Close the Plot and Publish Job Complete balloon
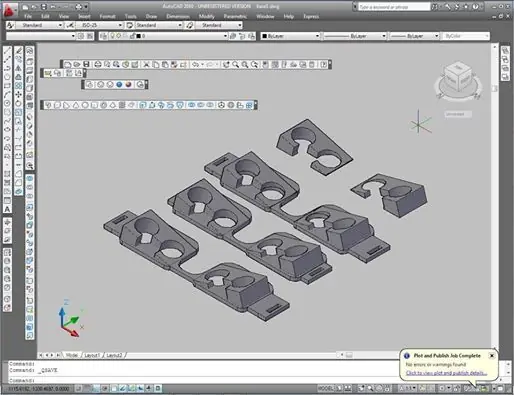This screenshot has height=395, width=514. (492, 356)
